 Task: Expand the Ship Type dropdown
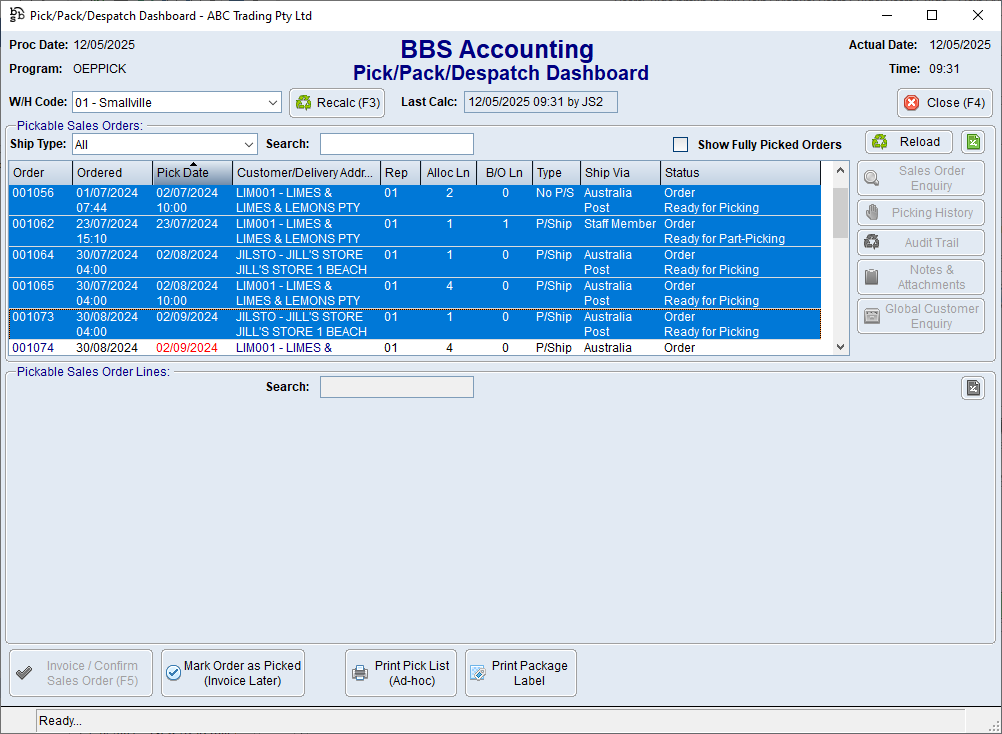(x=248, y=144)
